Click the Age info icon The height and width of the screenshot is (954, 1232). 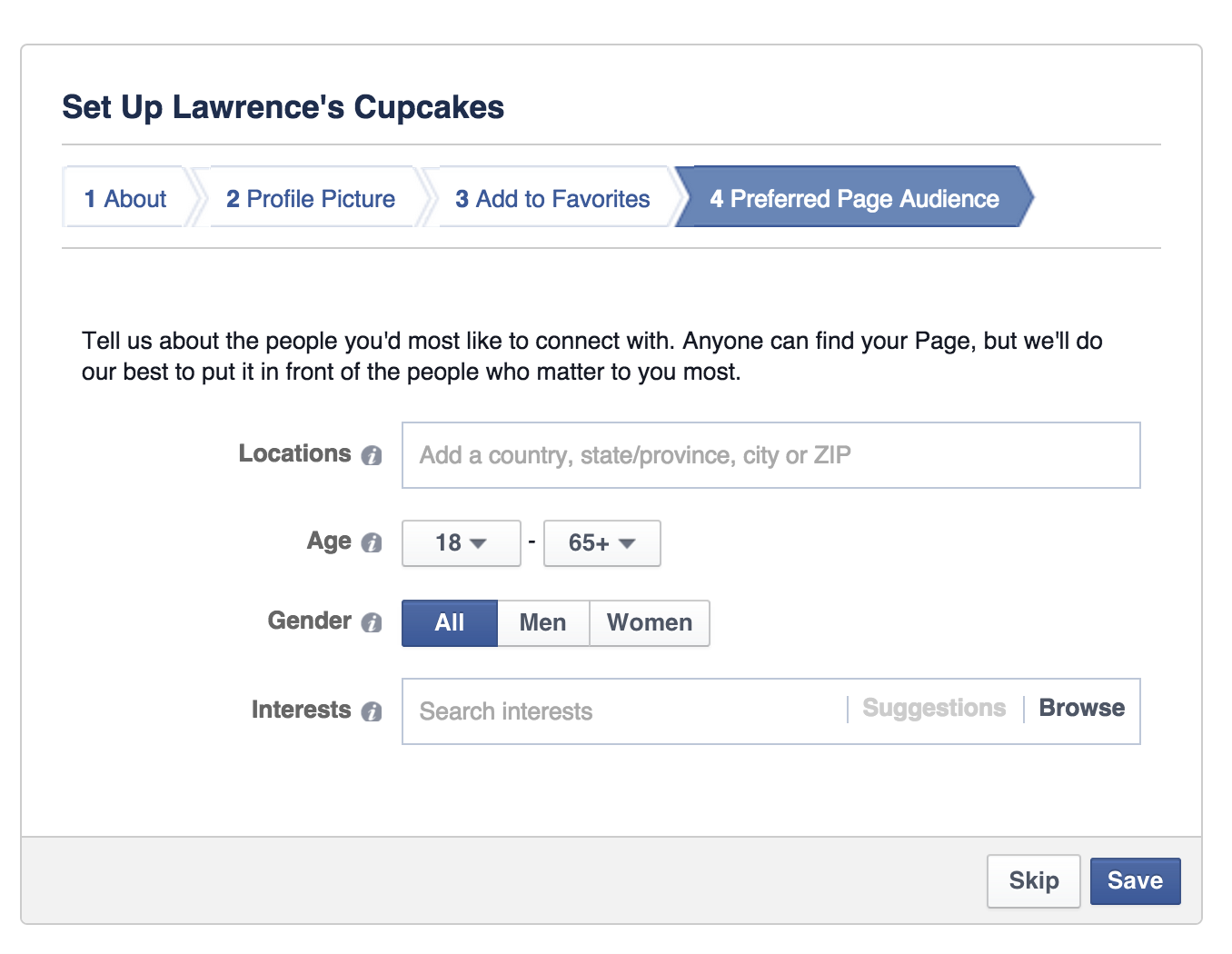pos(372,542)
